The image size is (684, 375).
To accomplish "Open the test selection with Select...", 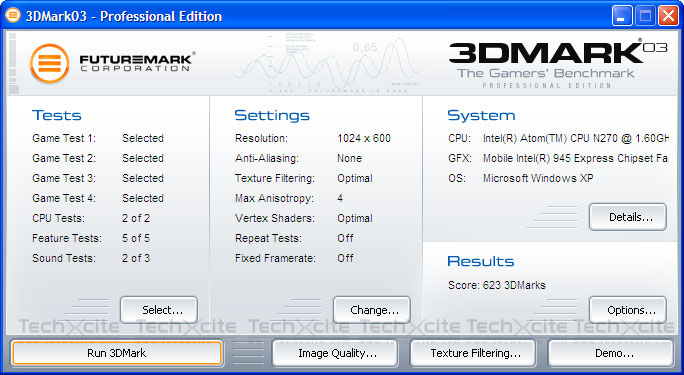I will (x=159, y=310).
